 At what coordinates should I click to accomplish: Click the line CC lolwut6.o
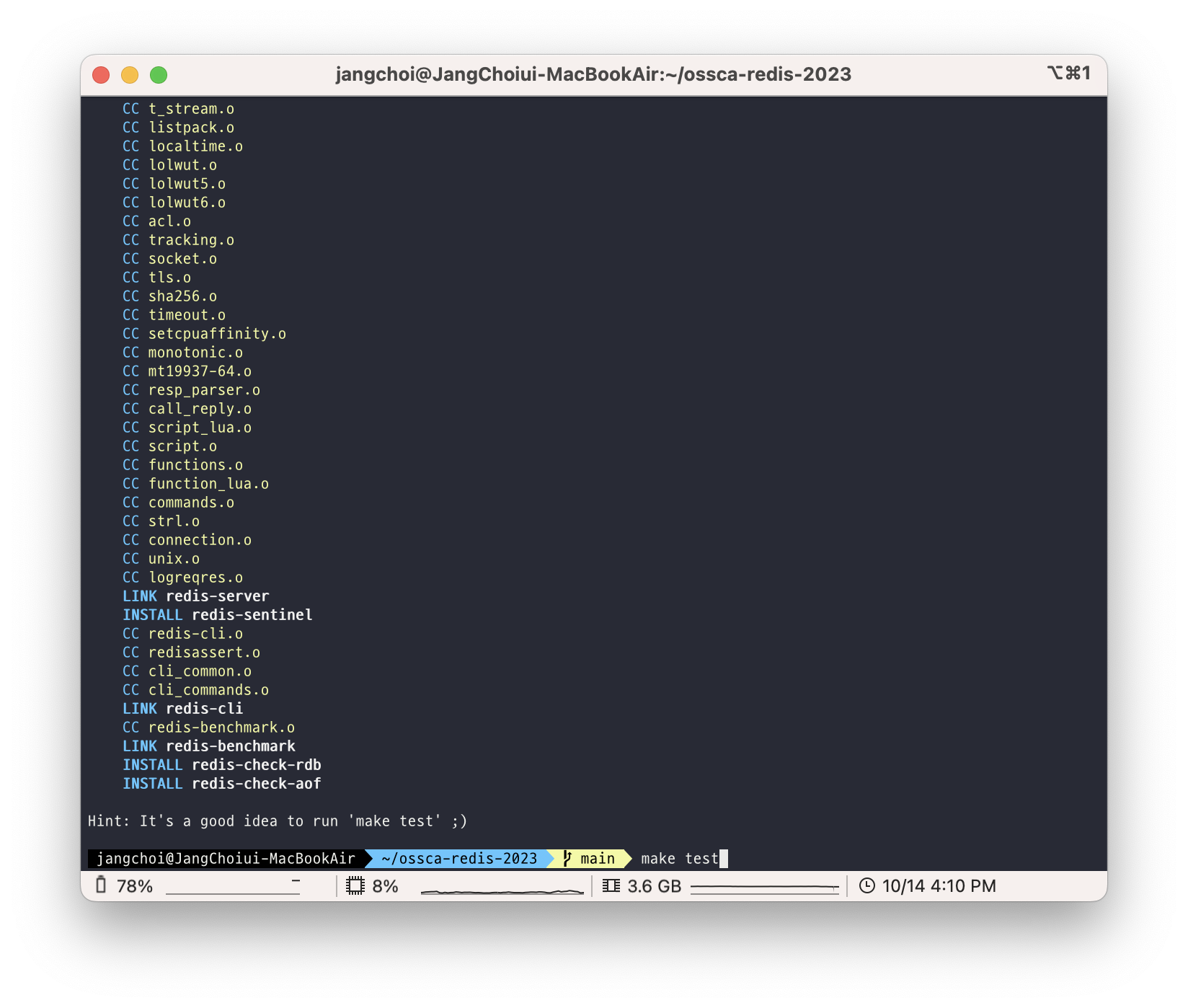[174, 202]
